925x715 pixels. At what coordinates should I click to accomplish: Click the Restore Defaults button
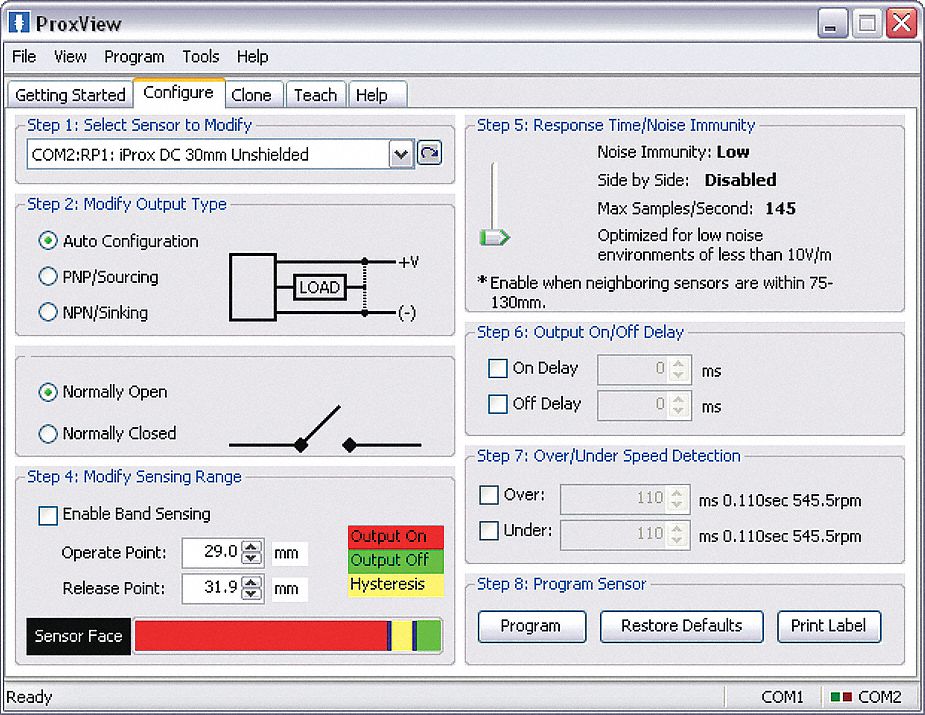click(x=681, y=626)
